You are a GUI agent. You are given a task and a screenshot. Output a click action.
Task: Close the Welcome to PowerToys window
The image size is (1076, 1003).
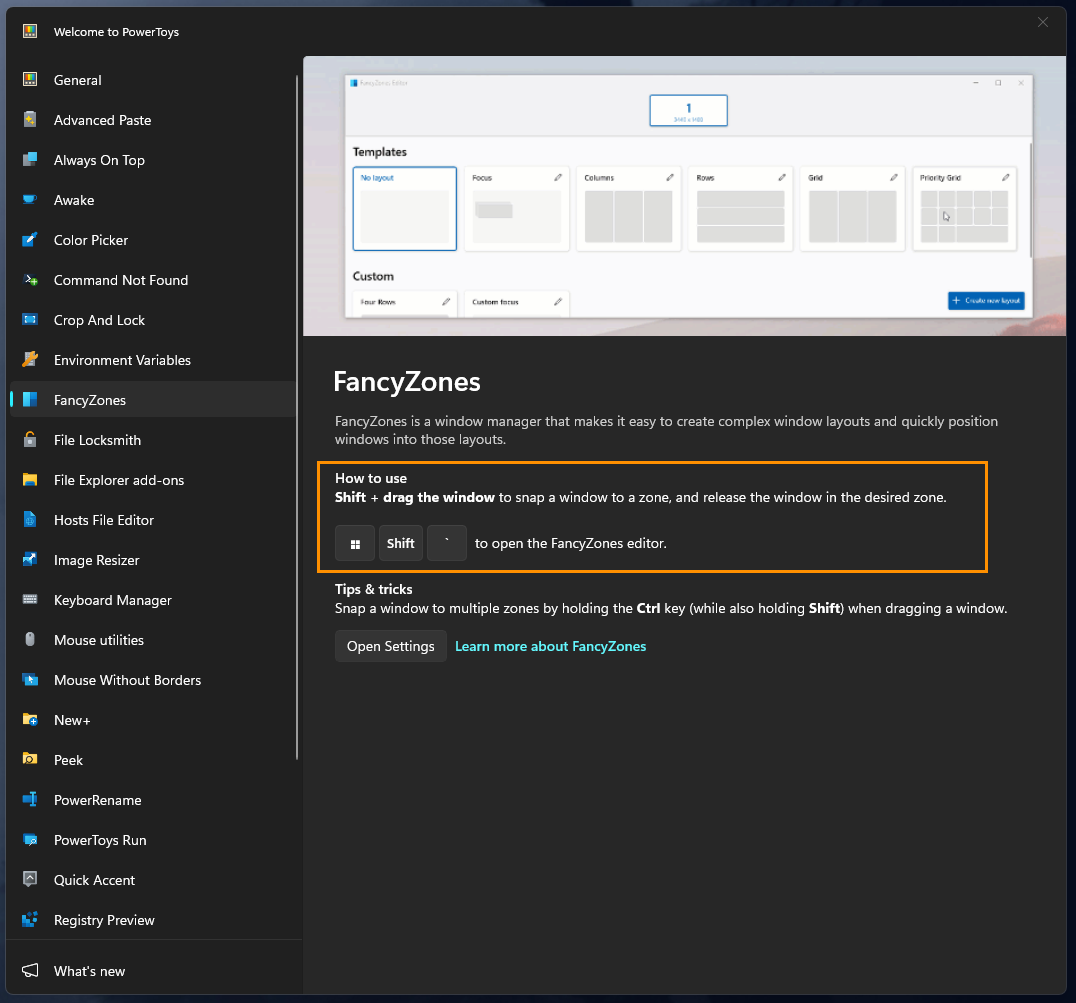tap(1042, 22)
